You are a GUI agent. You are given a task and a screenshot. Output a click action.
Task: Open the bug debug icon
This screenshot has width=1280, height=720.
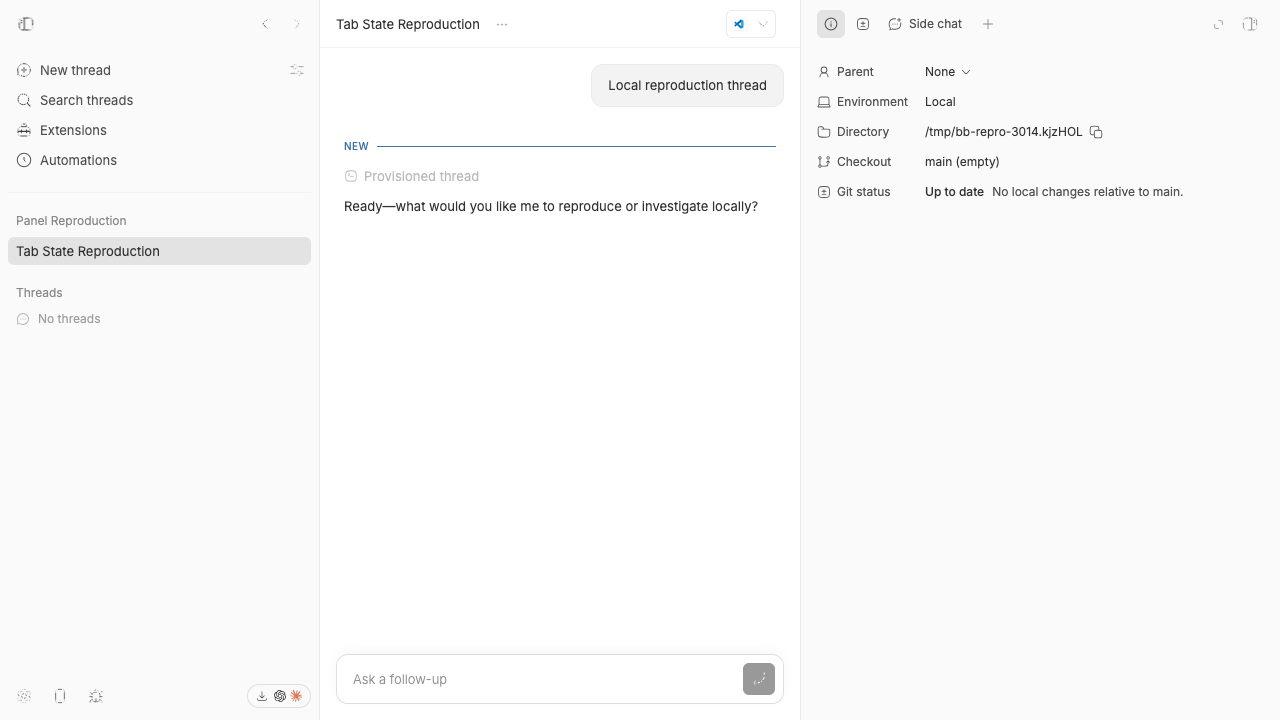coord(96,696)
